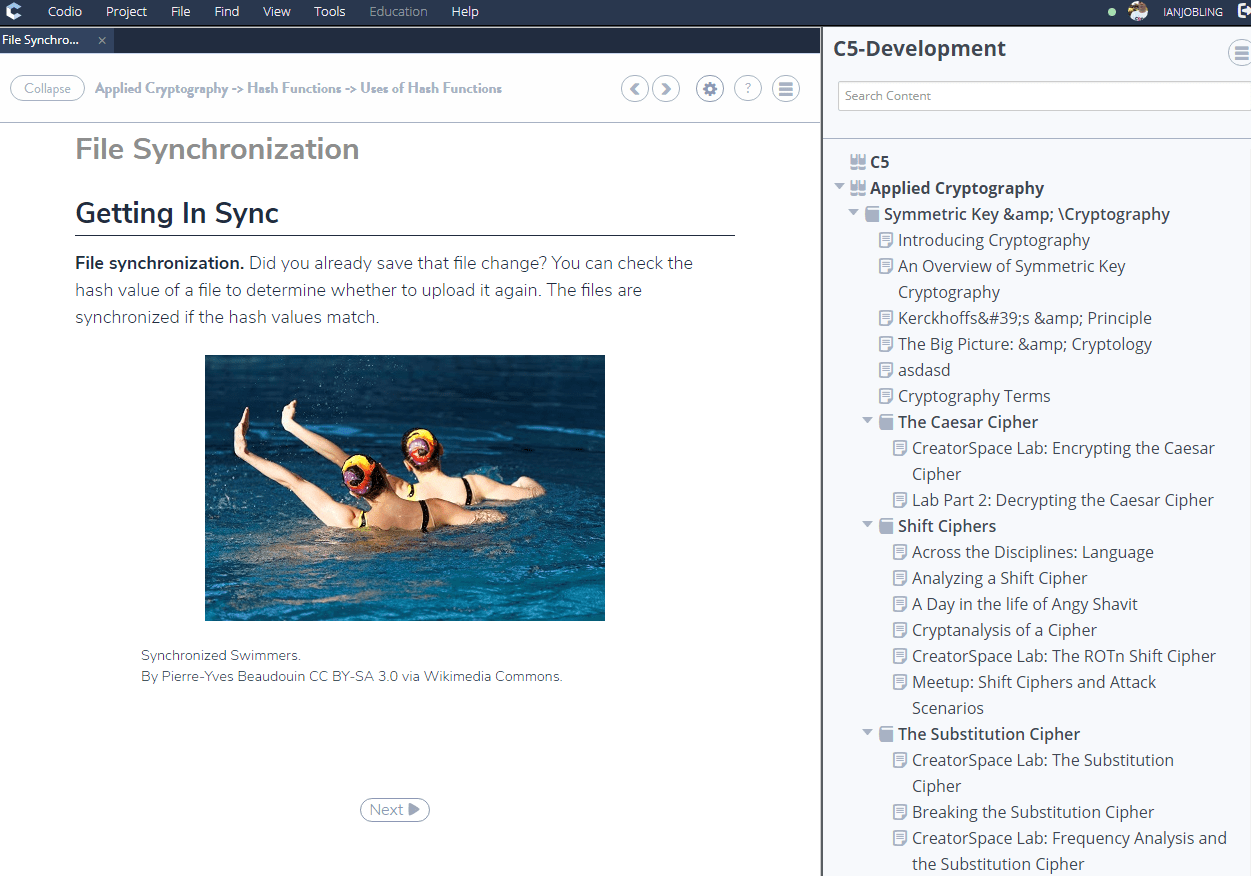Collapse the Shift Ciphers section
The image size is (1251, 876).
(868, 524)
